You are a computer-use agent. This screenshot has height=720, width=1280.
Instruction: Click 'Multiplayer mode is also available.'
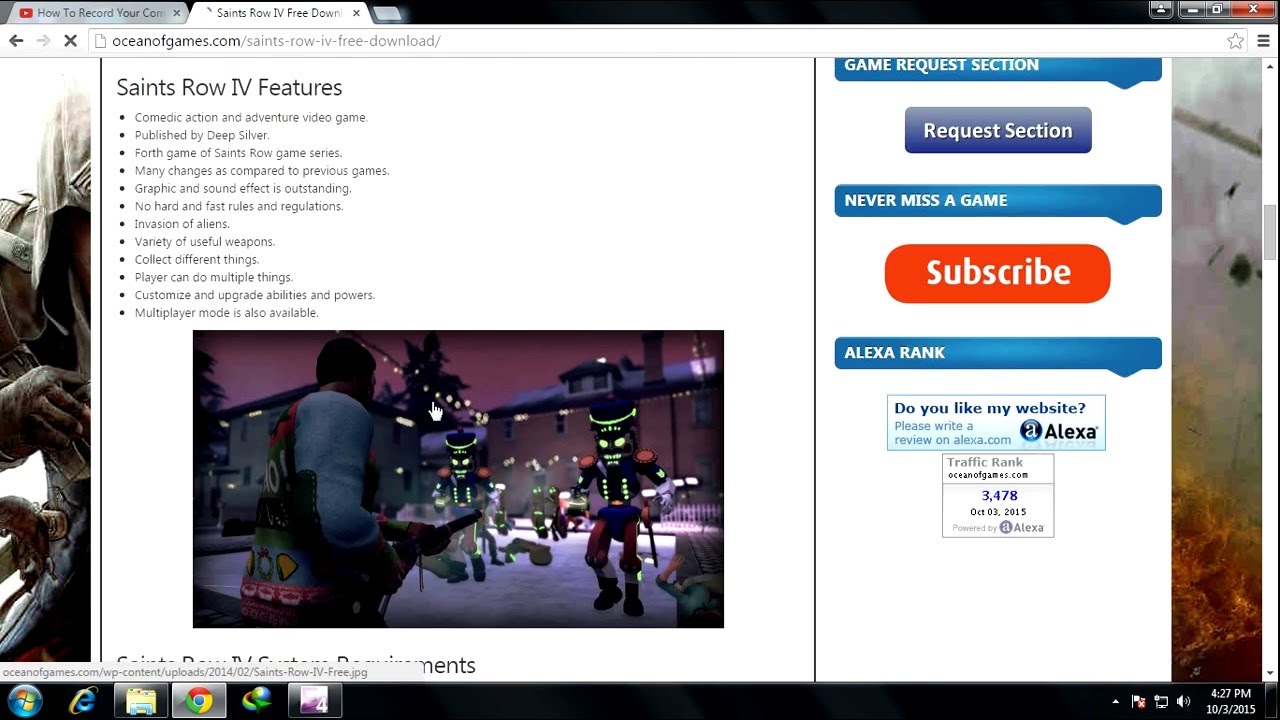click(x=227, y=313)
